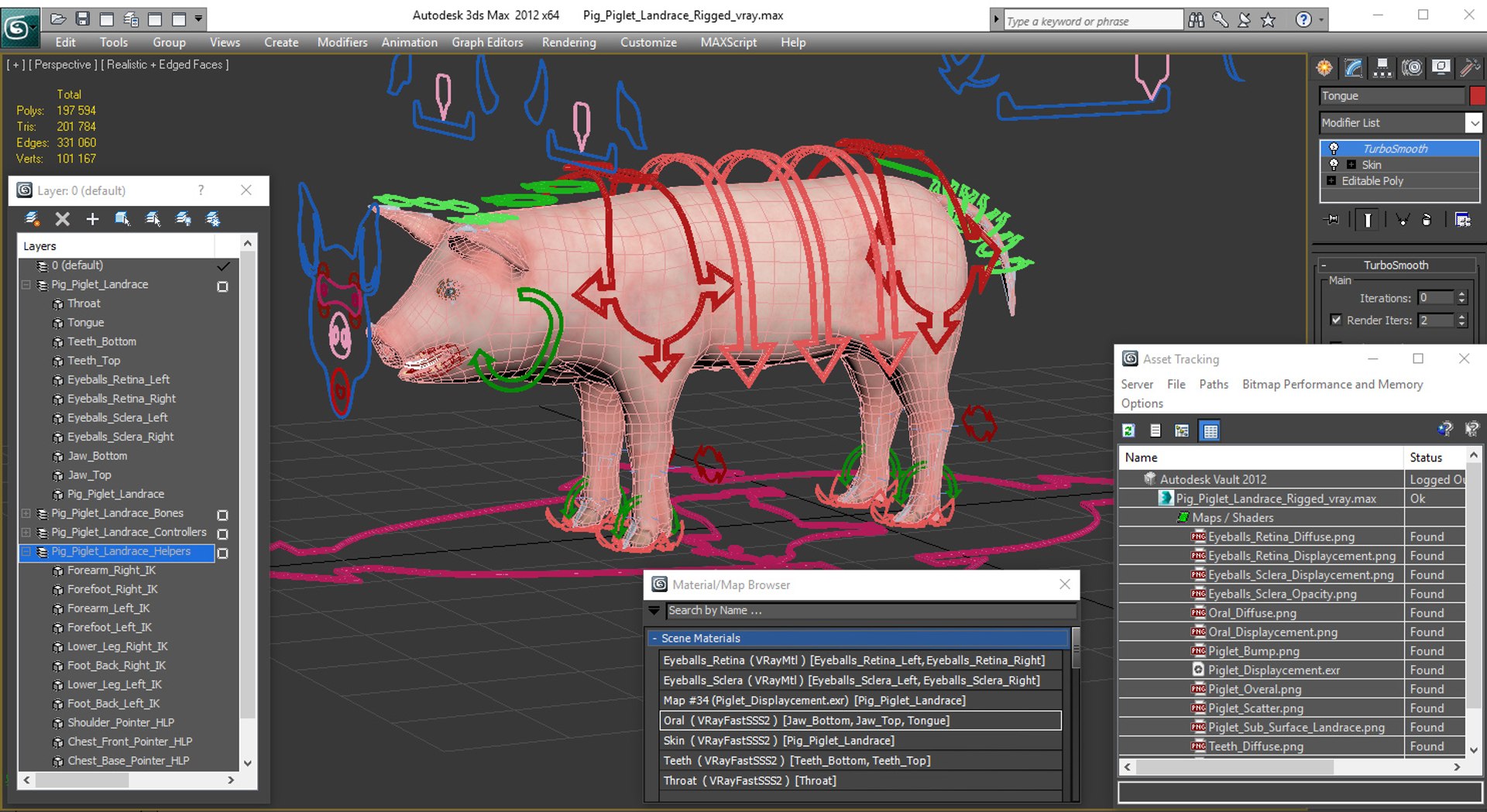Open Material/Map Browser options arrow

tap(654, 611)
